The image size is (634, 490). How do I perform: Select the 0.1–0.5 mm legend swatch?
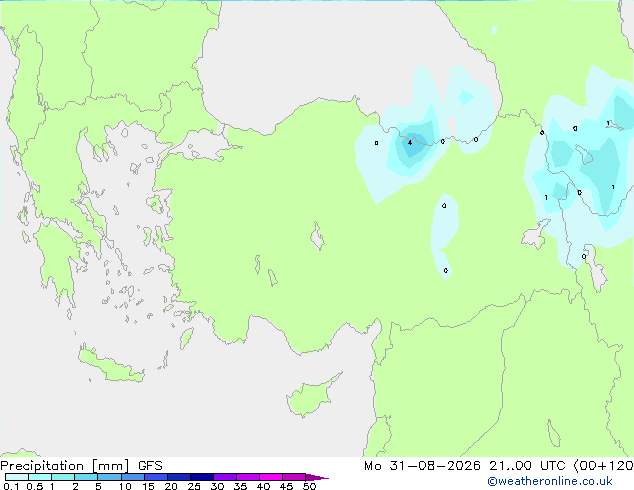coord(17,477)
